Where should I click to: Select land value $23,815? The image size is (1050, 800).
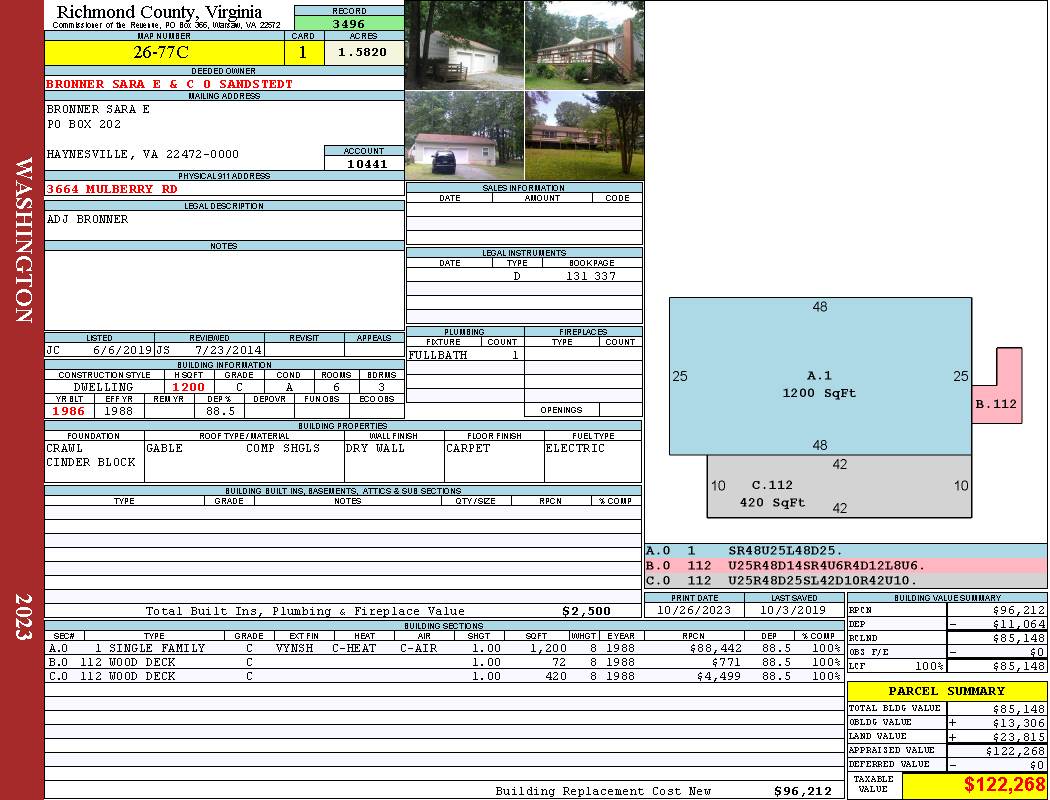(x=1019, y=737)
